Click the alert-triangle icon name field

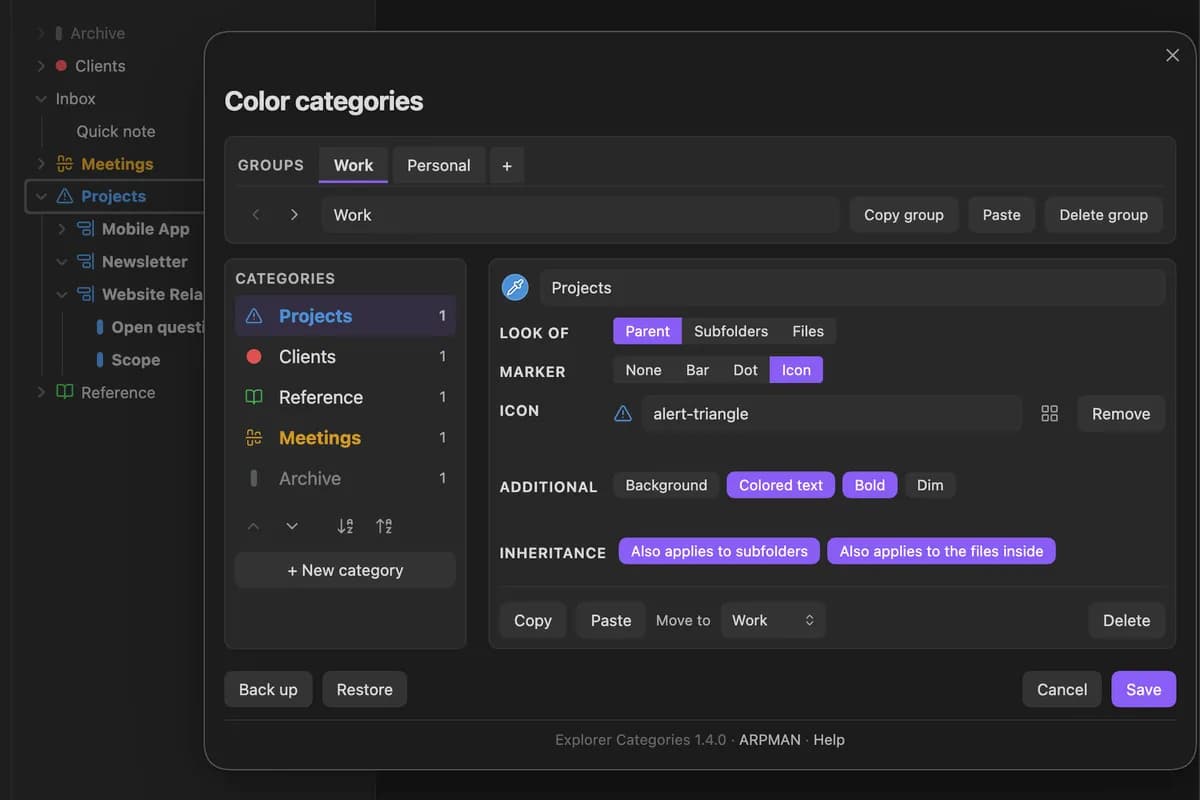pos(831,414)
